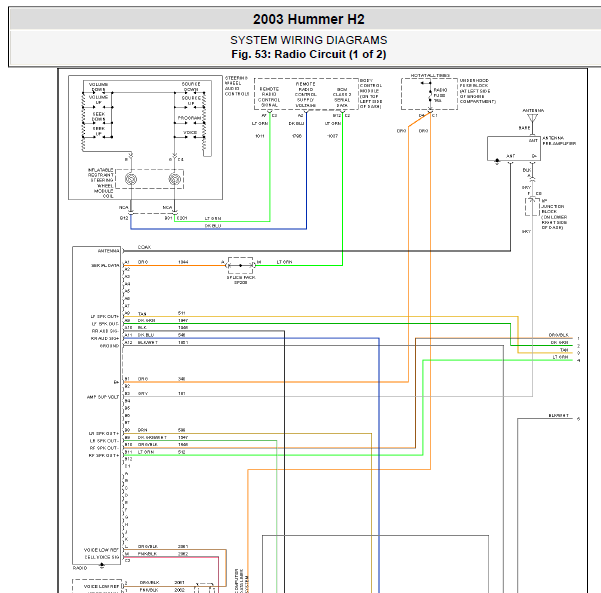601x593 pixels.
Task: Click 'STEERING WHEEL AUDIO CONTROLS' label
Action: tap(237, 86)
